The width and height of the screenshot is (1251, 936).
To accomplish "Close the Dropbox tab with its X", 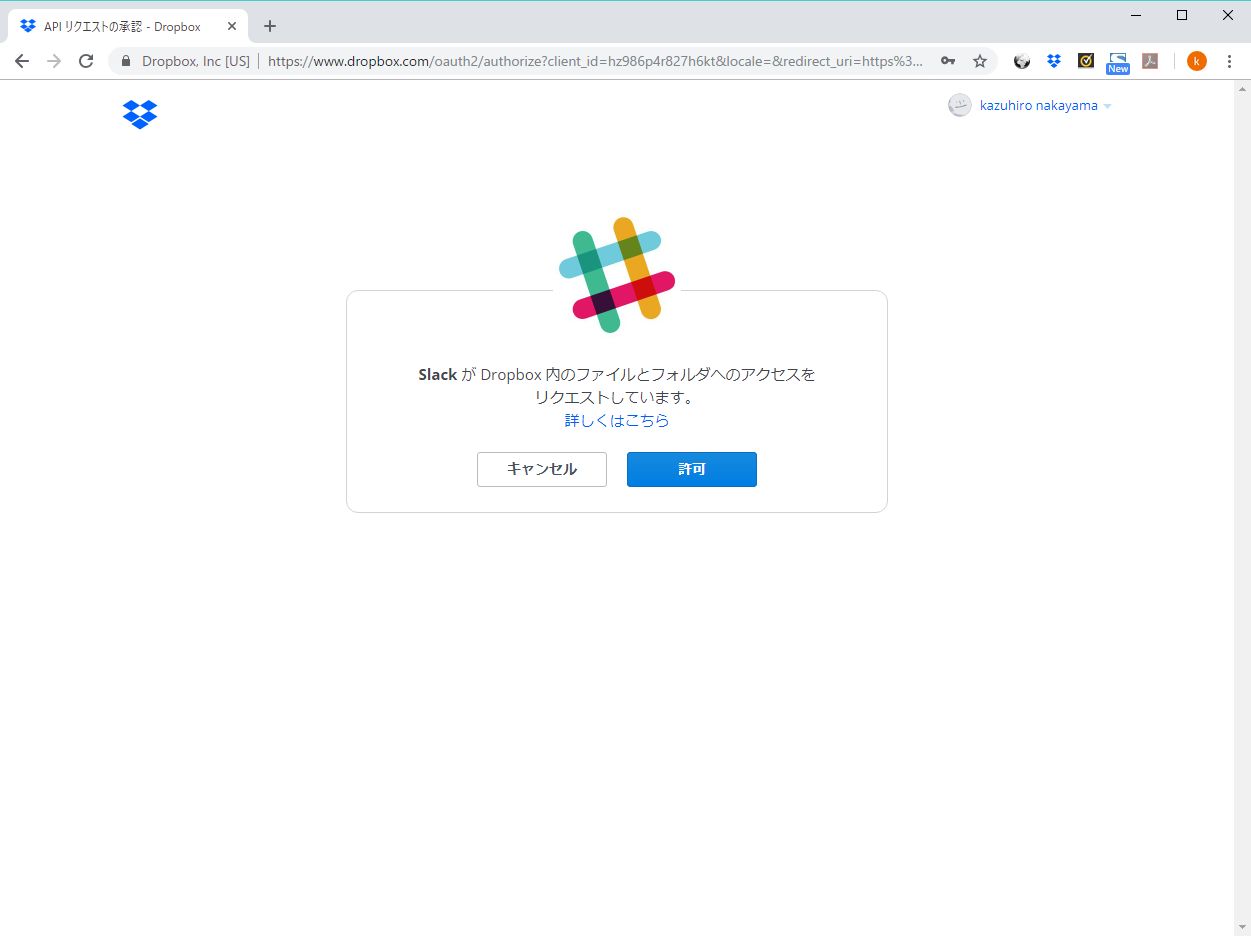I will (232, 26).
